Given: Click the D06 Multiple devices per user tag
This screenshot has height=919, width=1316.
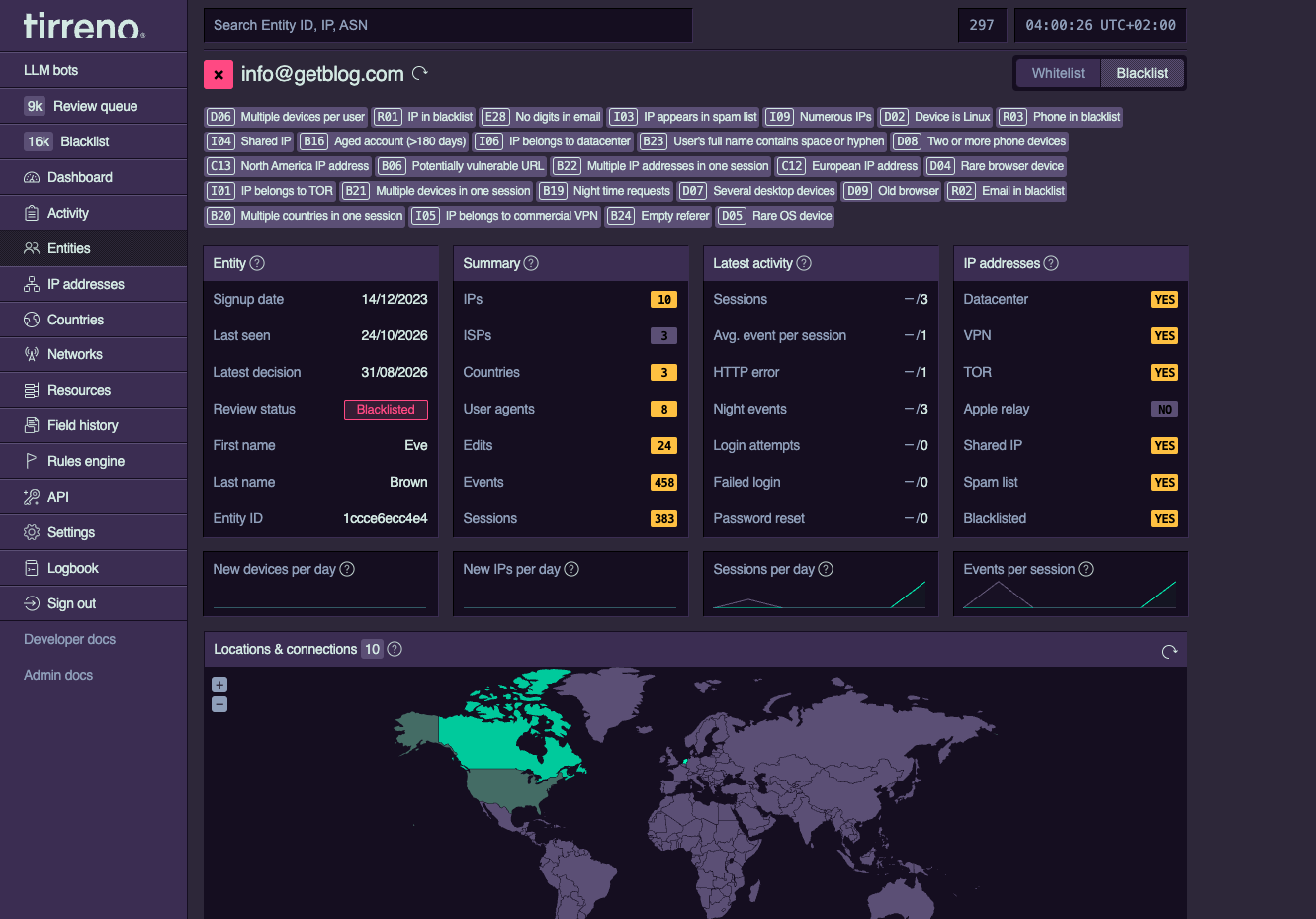Looking at the screenshot, I should point(287,117).
